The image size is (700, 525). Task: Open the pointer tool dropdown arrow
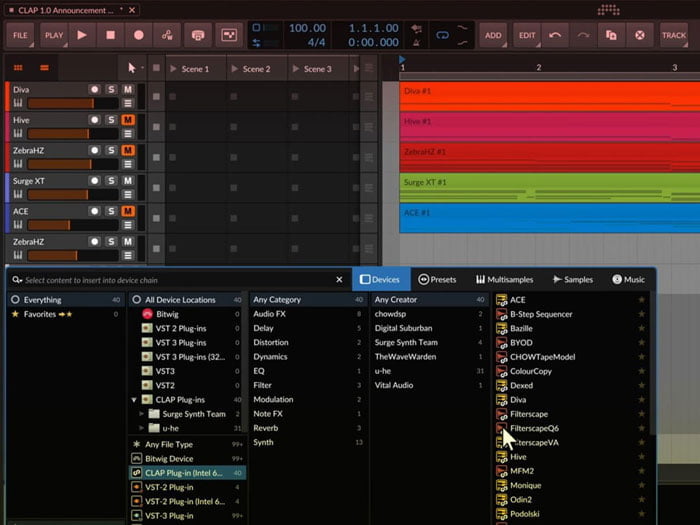[142, 68]
